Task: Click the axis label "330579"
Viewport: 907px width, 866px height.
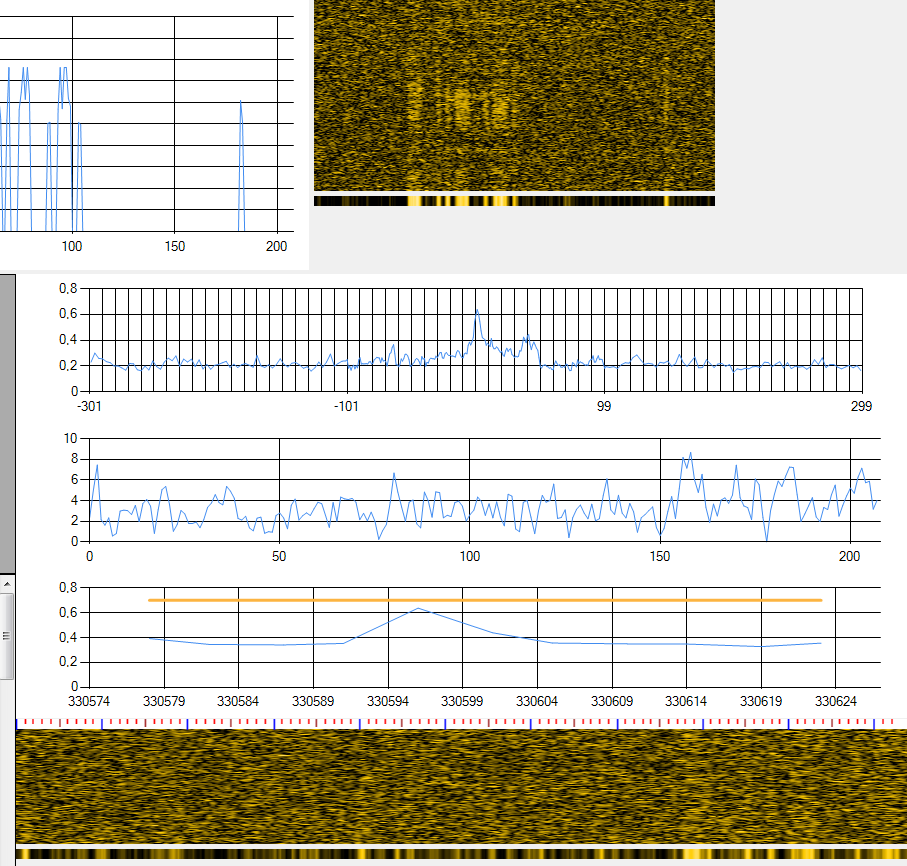Action: pos(164,701)
